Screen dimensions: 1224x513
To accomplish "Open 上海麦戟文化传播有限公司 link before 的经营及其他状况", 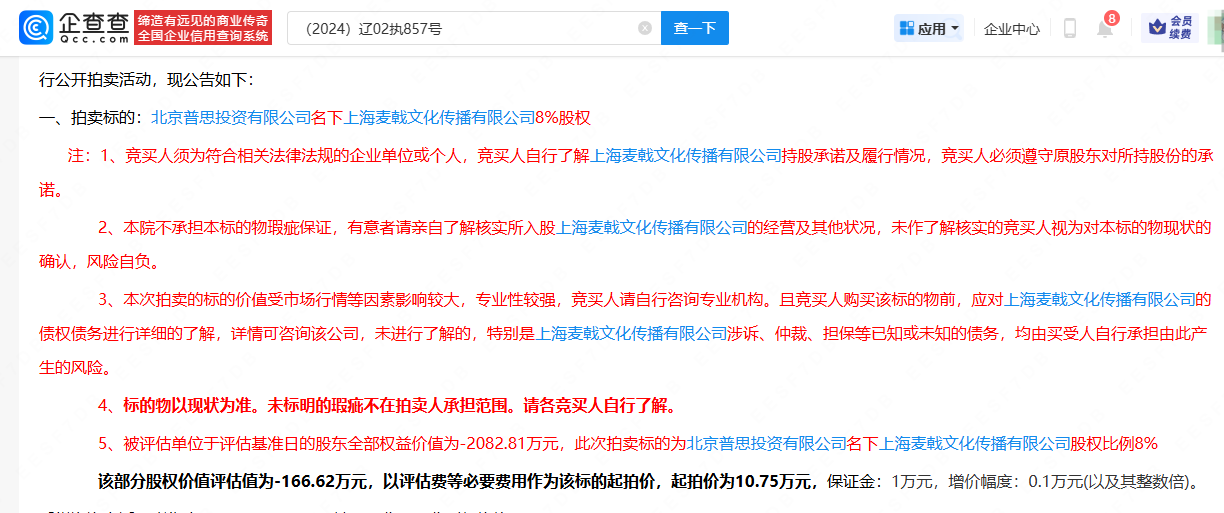I will tap(651, 228).
